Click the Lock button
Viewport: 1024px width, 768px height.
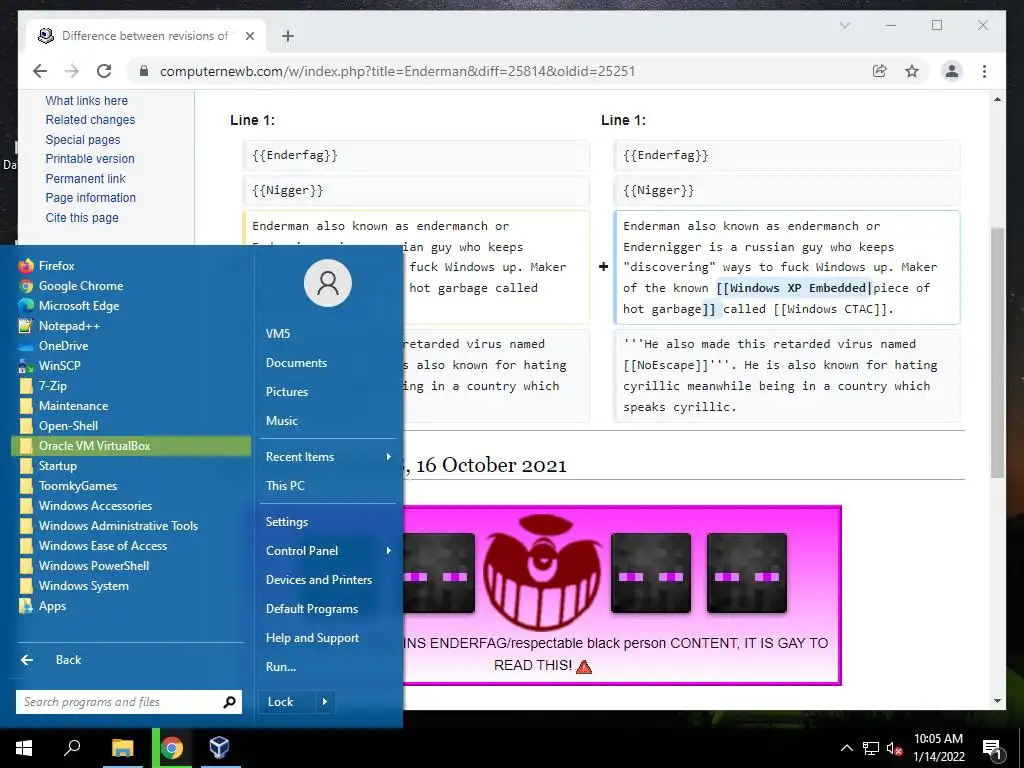click(286, 702)
